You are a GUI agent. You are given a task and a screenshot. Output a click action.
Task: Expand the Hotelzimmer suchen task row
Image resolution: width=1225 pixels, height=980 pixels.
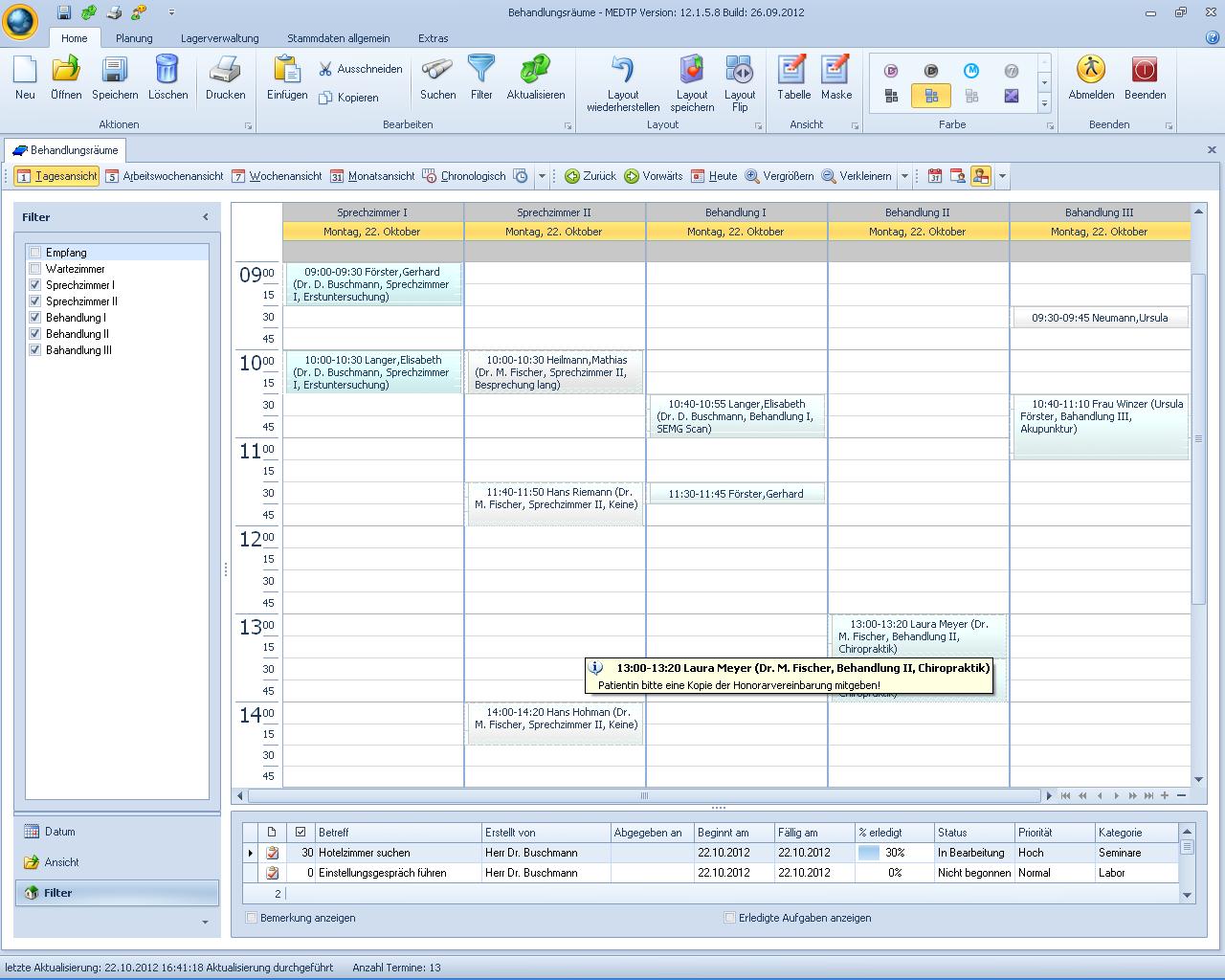(251, 853)
